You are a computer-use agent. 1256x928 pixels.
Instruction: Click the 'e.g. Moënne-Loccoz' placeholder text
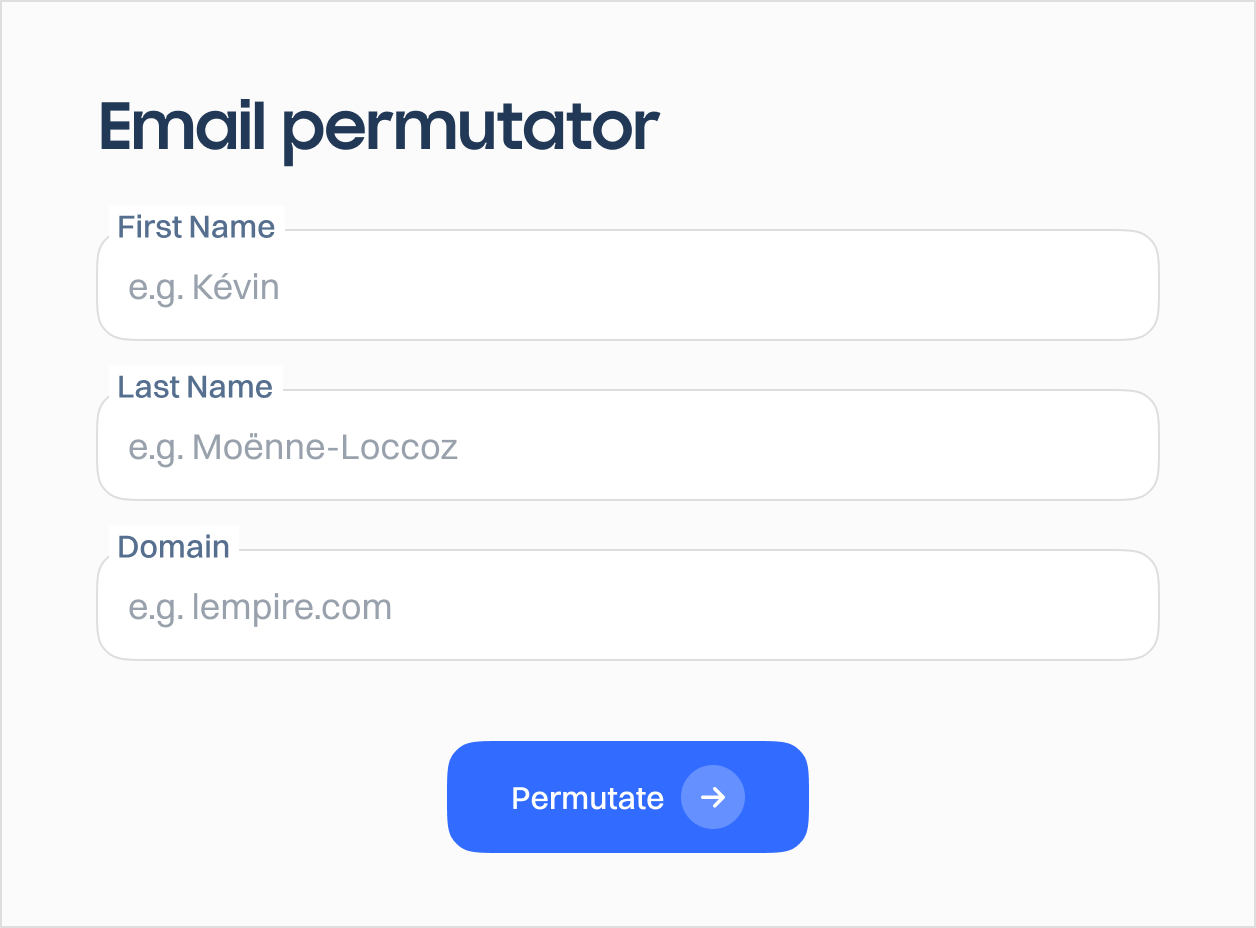[293, 448]
